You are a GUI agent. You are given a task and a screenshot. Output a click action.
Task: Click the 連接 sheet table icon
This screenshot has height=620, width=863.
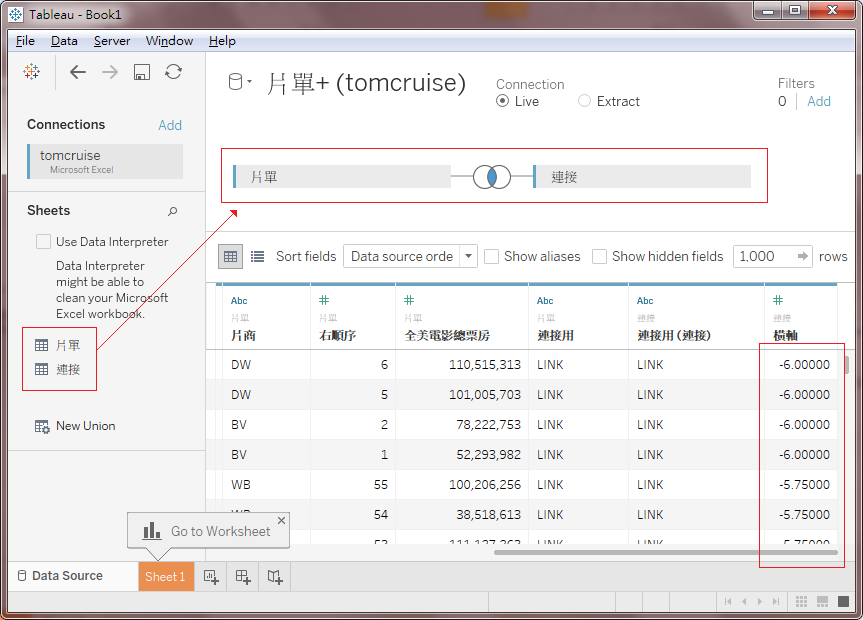click(41, 369)
